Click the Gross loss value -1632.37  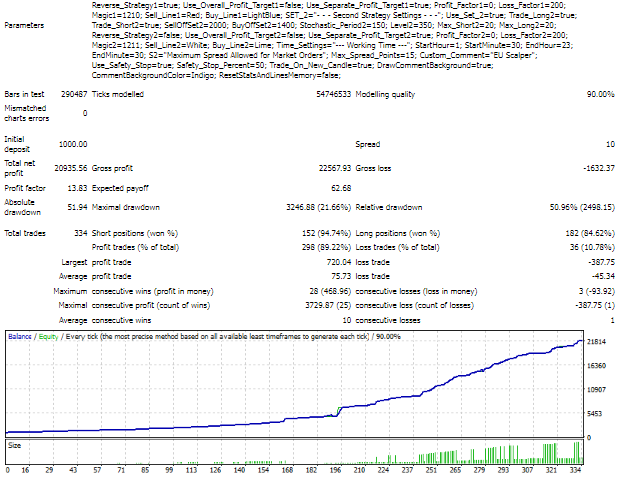tap(599, 168)
